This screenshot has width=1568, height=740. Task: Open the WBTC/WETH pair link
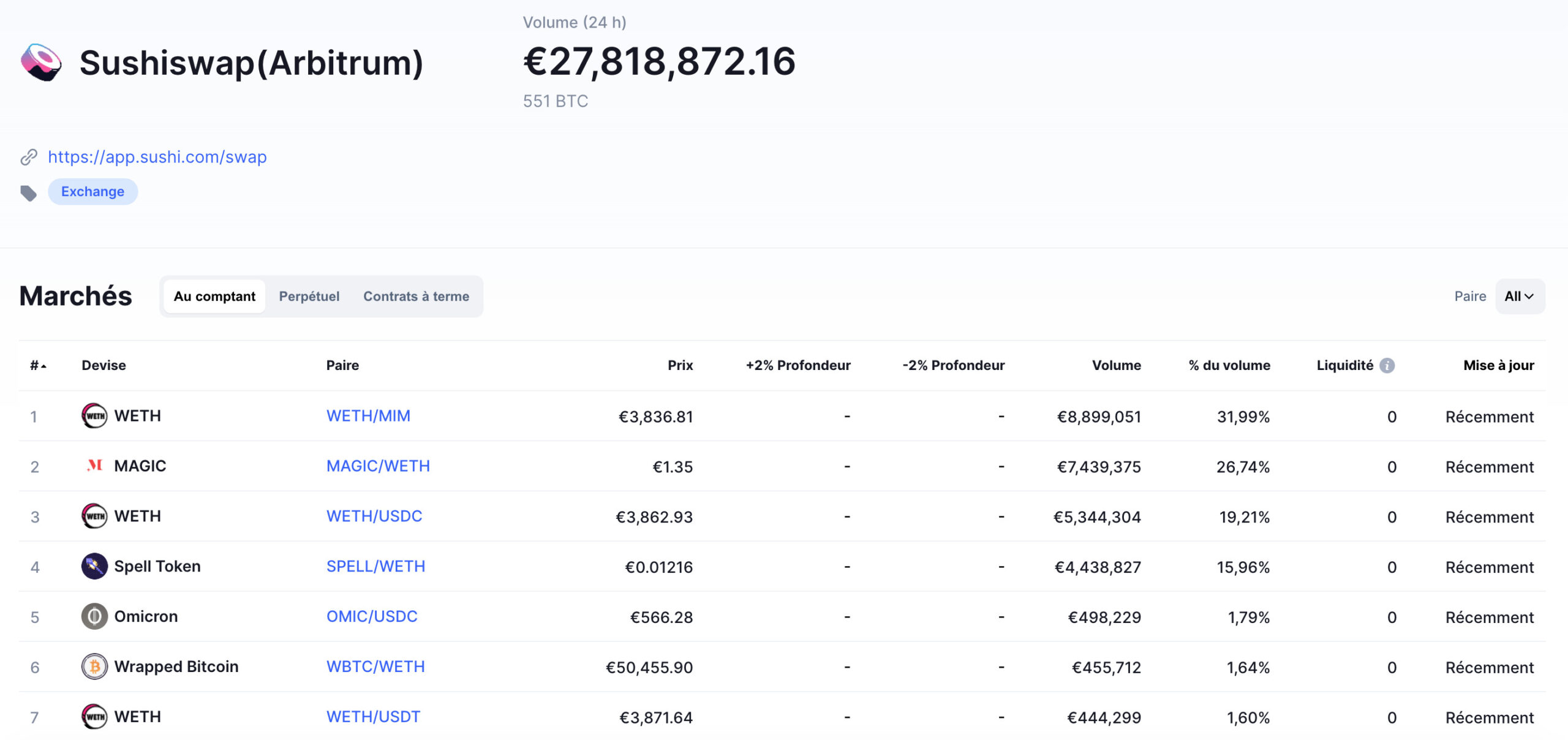tap(375, 667)
